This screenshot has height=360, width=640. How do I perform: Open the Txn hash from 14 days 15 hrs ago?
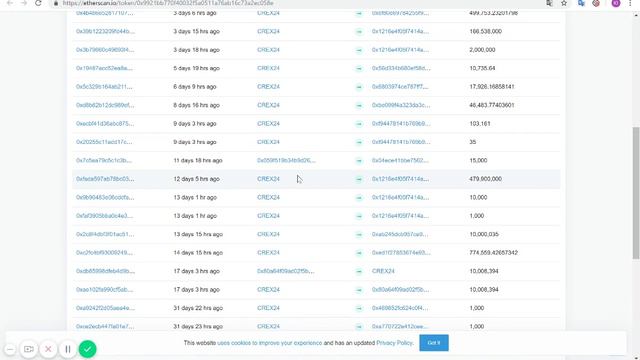tap(104, 253)
